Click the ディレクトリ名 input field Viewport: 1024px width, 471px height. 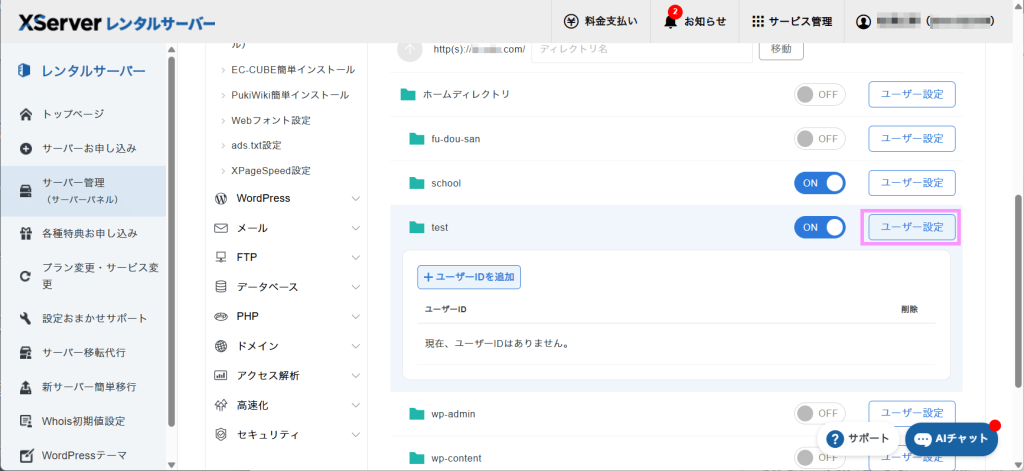click(x=641, y=48)
